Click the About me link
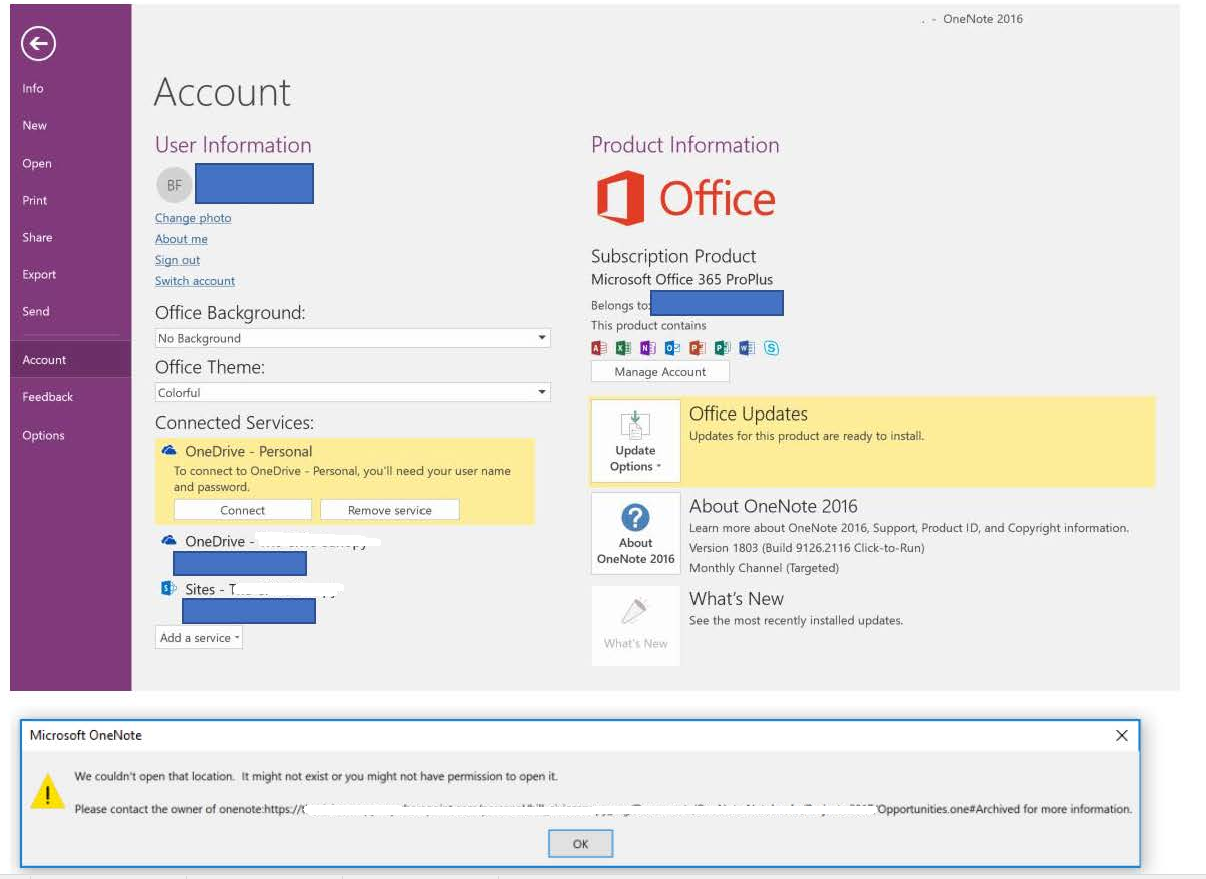 coord(181,239)
